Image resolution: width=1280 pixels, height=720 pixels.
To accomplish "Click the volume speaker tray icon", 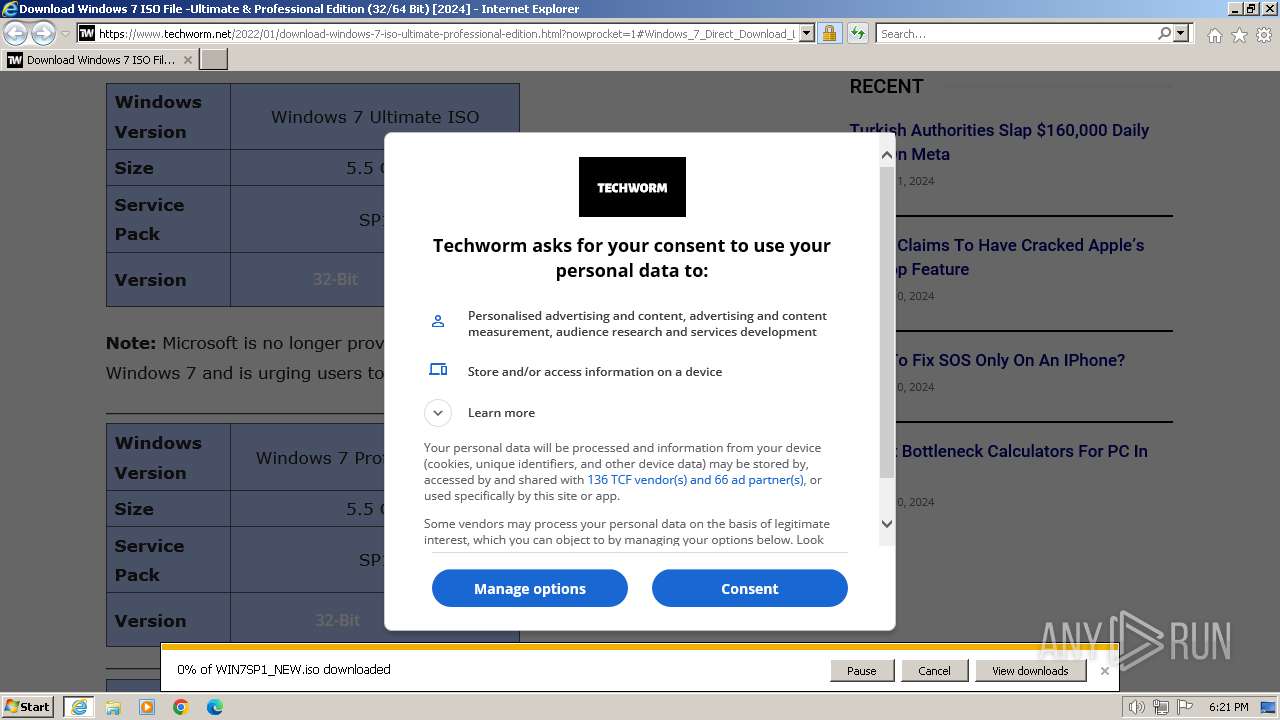I will pos(1136,707).
